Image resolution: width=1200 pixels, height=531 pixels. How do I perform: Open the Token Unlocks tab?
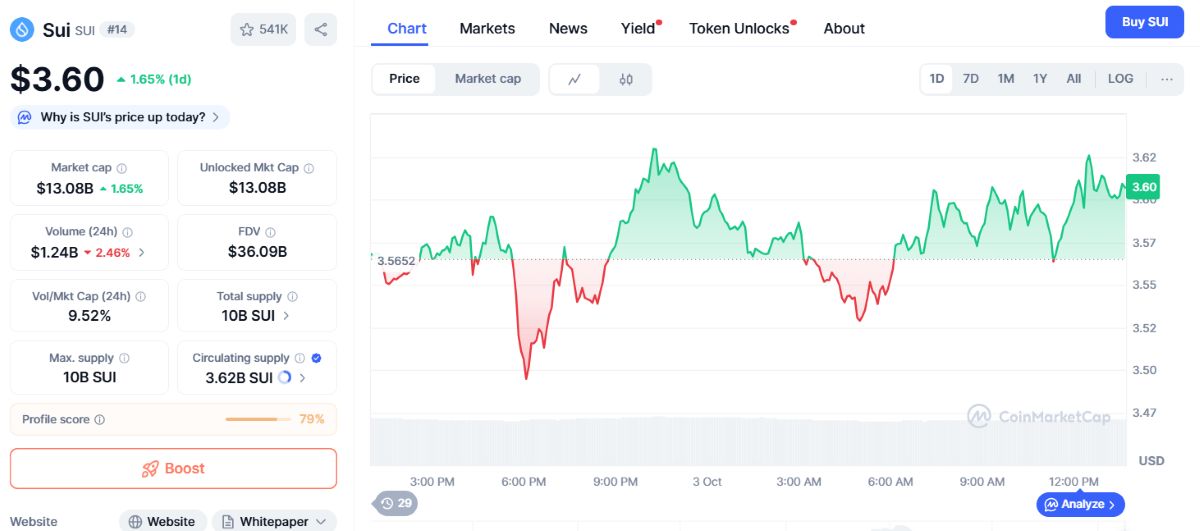coord(741,28)
